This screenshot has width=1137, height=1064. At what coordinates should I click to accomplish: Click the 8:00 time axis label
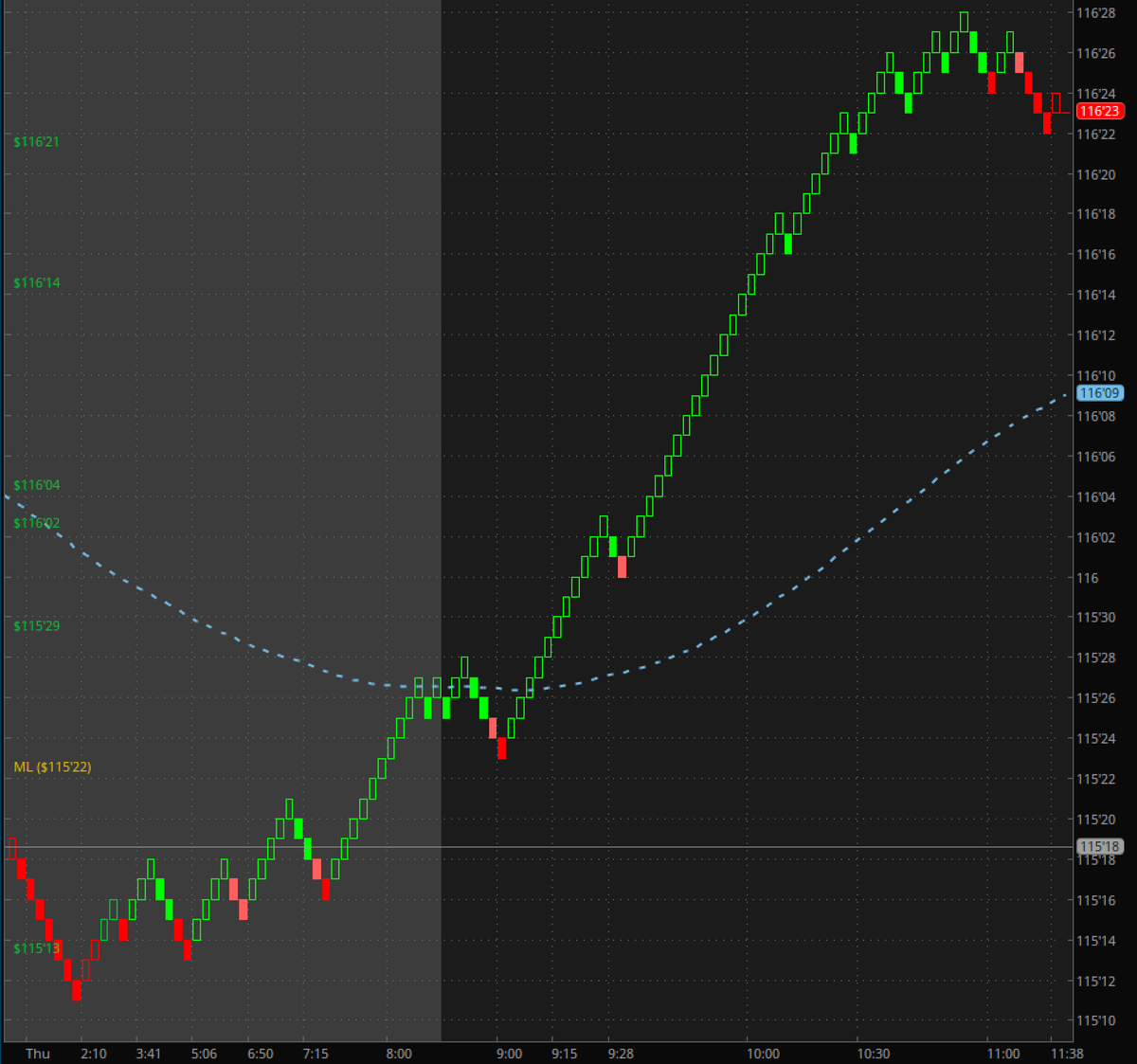point(399,1054)
